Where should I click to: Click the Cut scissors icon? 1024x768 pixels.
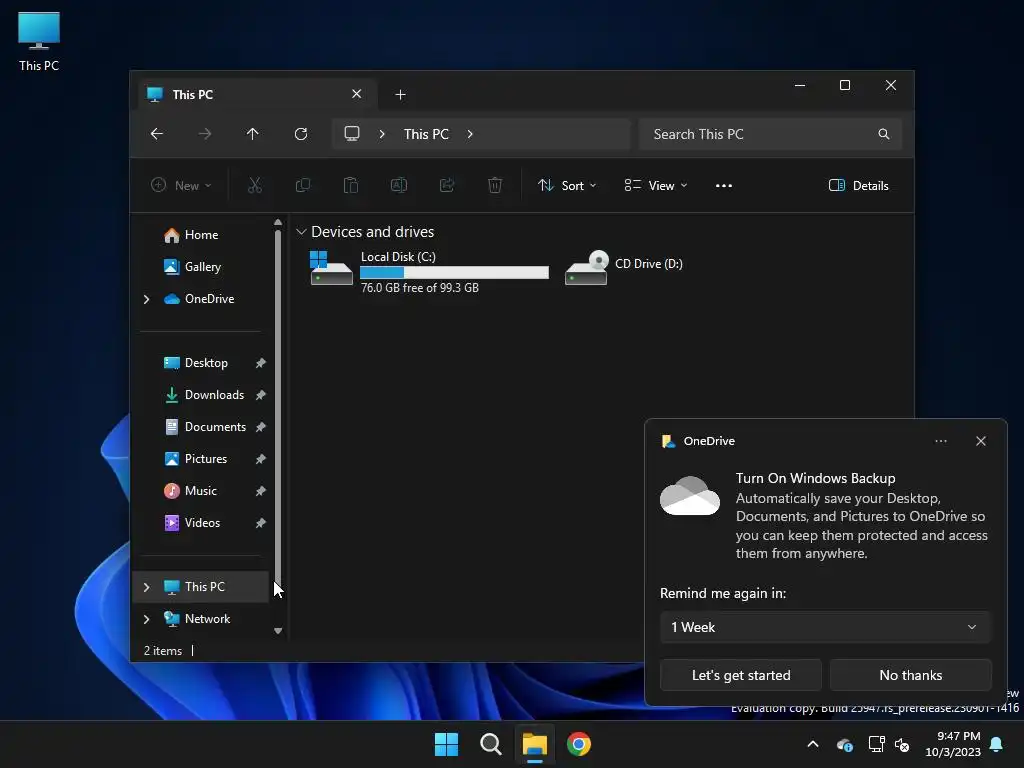(x=255, y=185)
